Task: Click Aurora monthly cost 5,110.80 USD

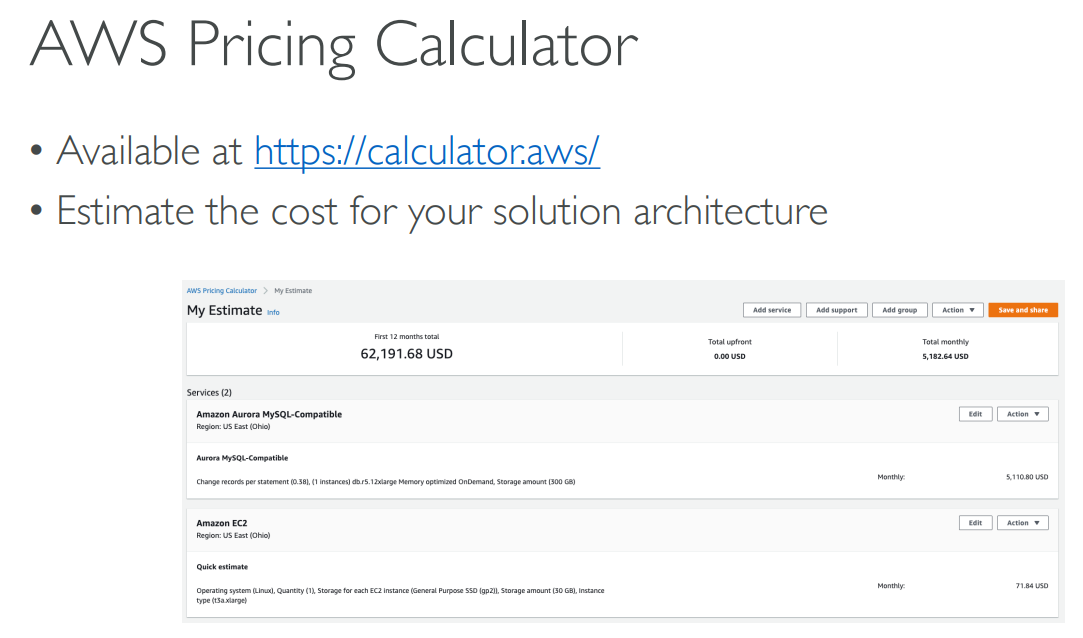Action: [x=1027, y=477]
